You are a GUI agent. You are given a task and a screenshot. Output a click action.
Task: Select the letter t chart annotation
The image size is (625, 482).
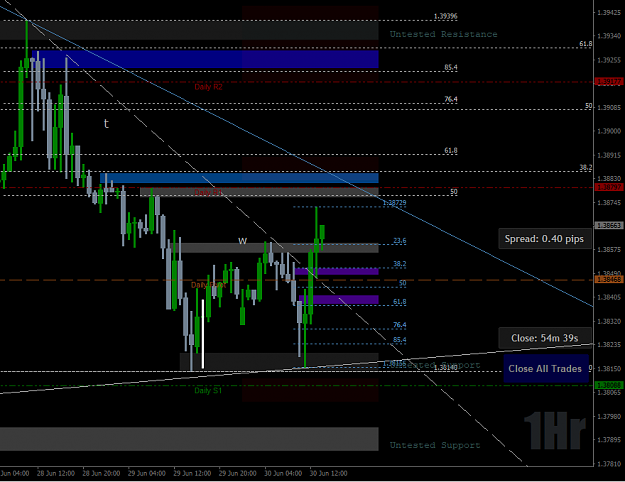(x=106, y=124)
